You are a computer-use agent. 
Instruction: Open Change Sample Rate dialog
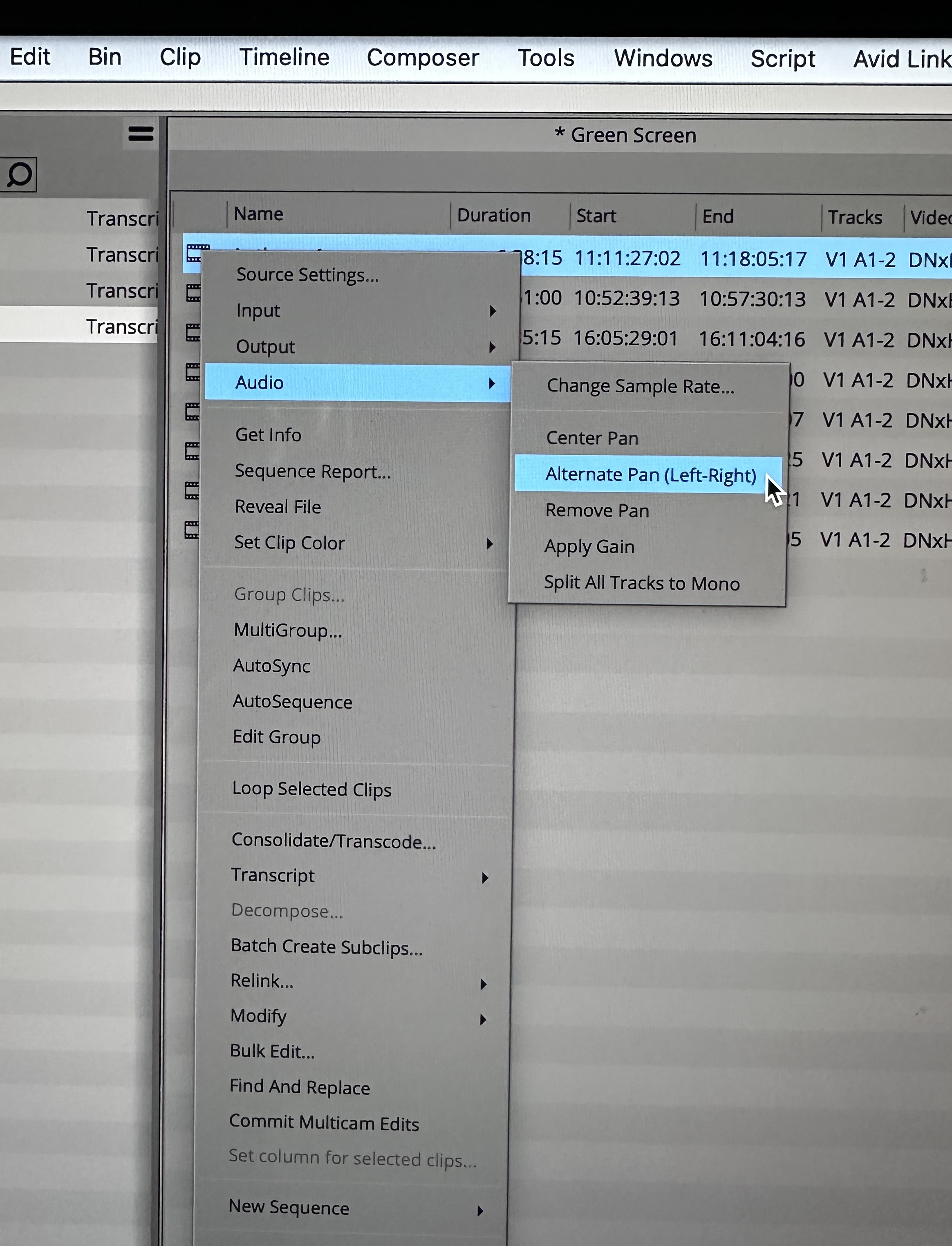641,386
